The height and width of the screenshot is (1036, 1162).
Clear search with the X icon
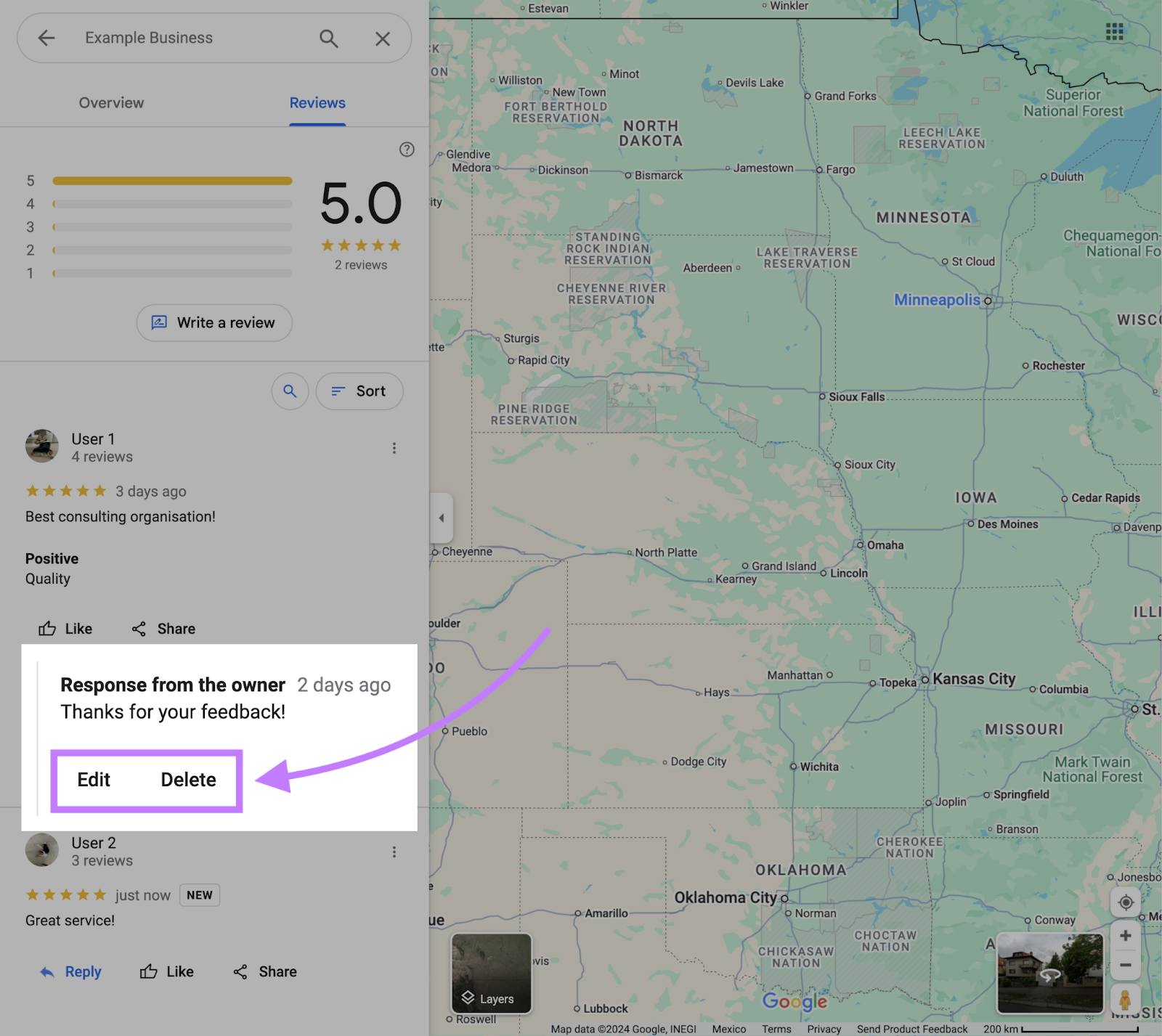coord(383,38)
